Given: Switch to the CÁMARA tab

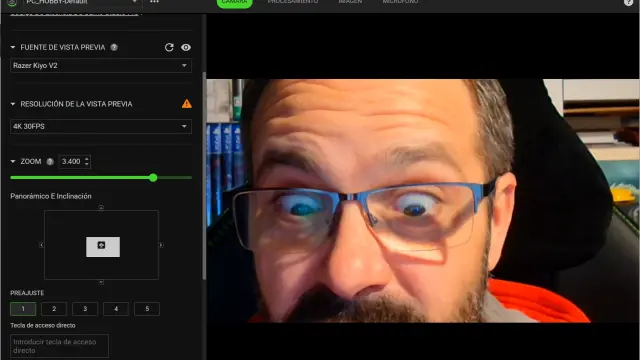Looking at the screenshot, I should point(234,3).
